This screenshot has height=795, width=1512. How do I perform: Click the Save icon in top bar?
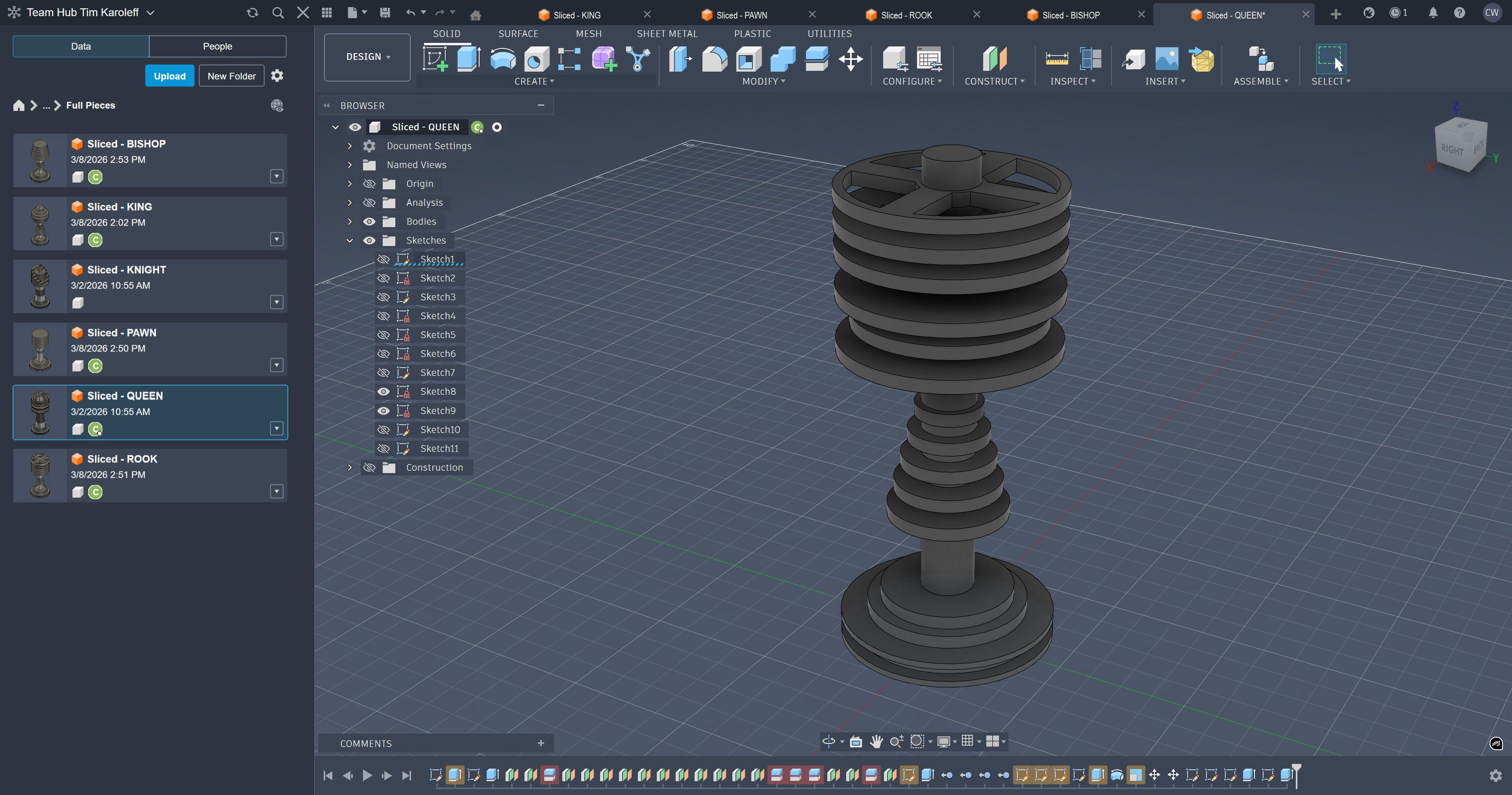[x=385, y=13]
